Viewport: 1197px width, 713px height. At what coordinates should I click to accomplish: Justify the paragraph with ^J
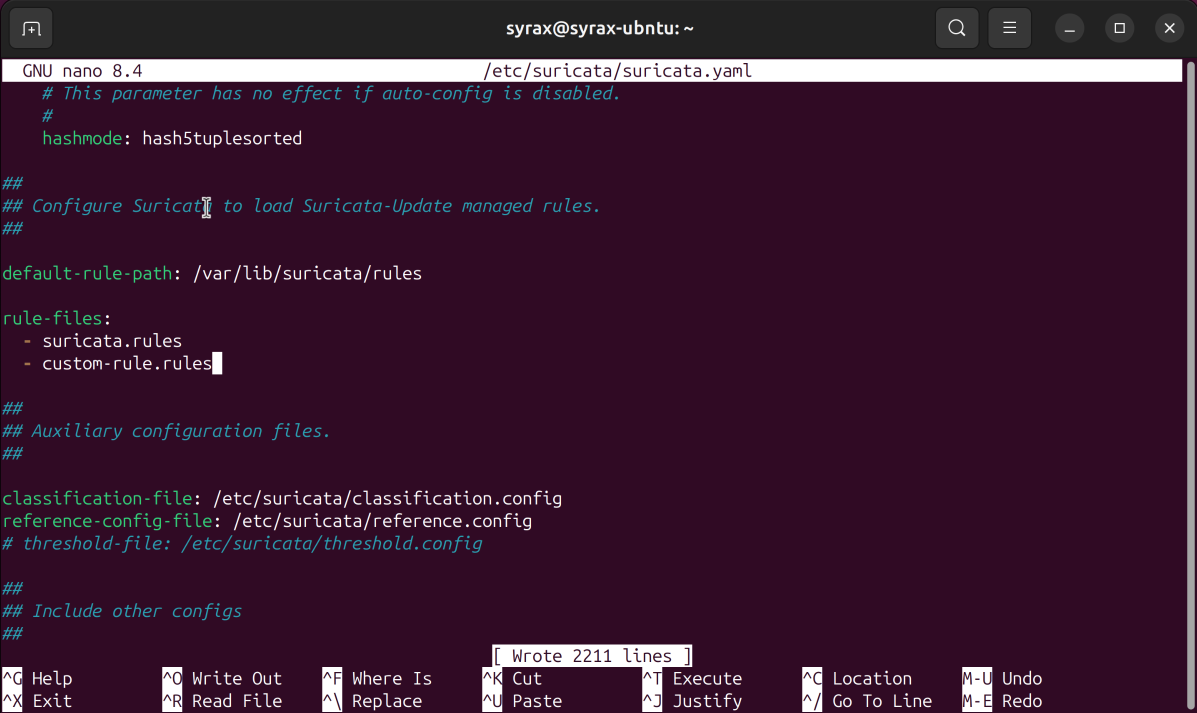[x=695, y=700]
